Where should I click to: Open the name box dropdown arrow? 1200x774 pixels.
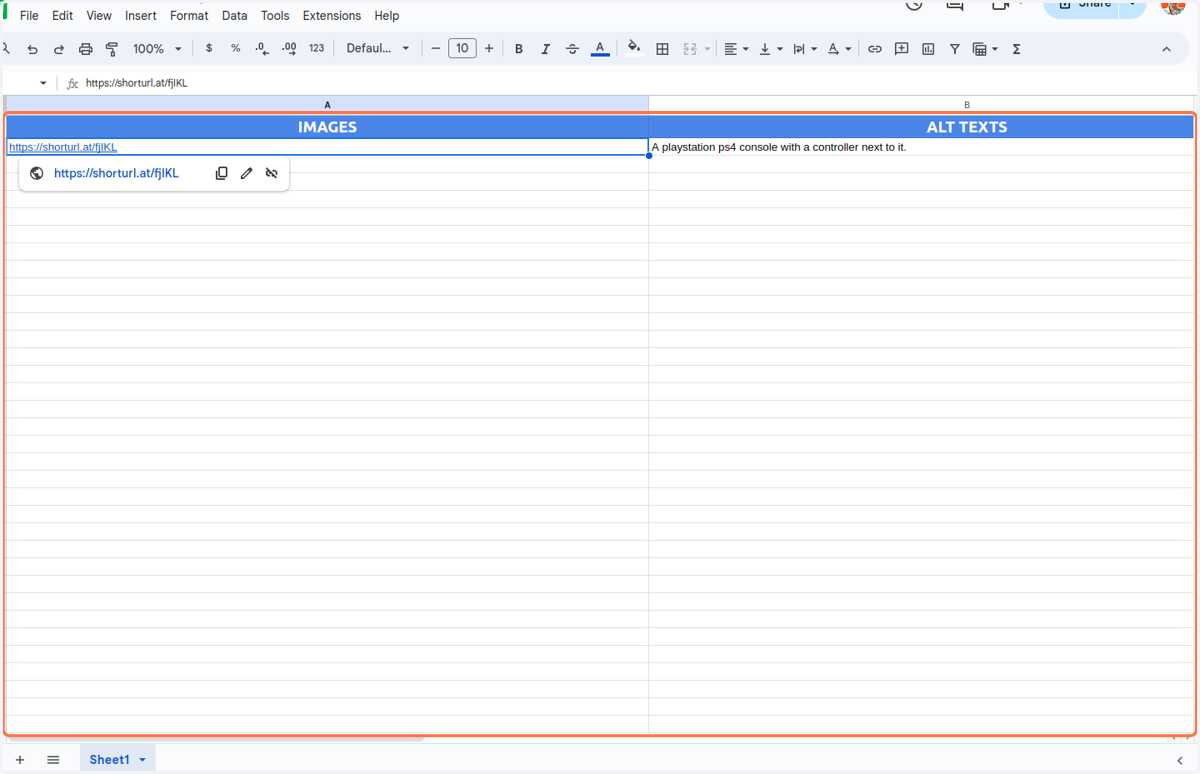[x=43, y=83]
